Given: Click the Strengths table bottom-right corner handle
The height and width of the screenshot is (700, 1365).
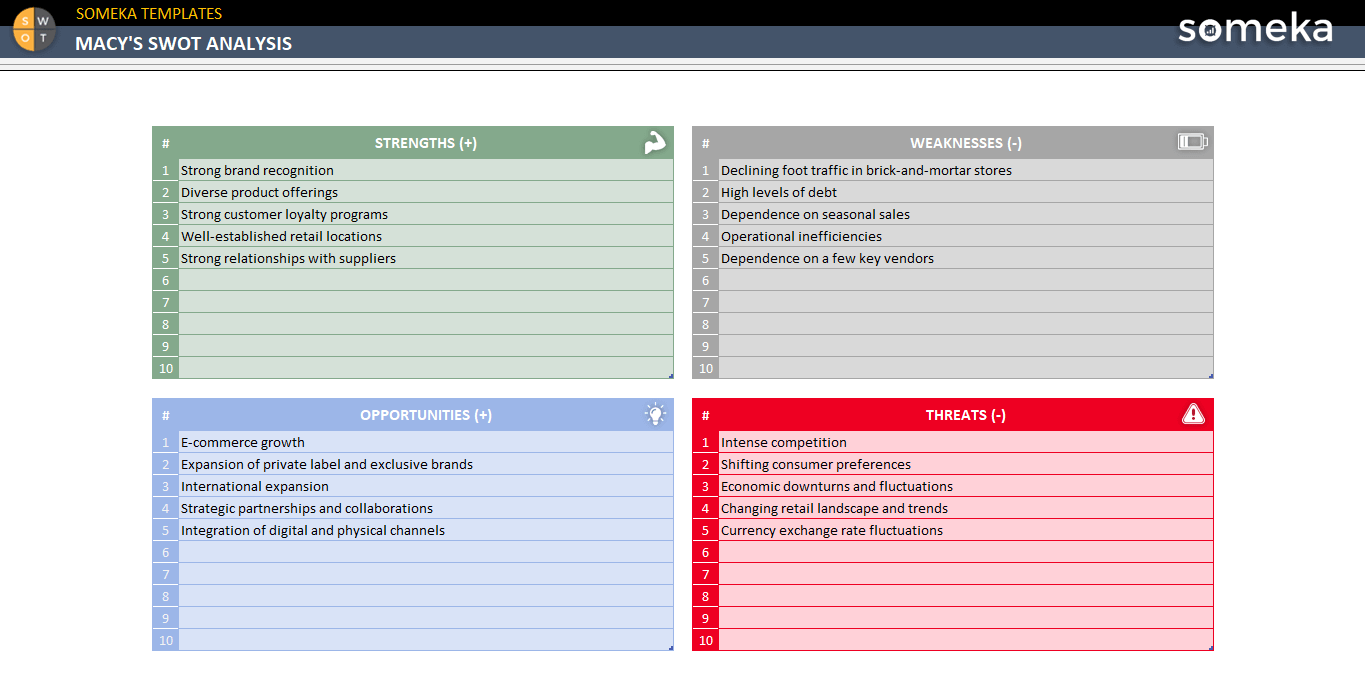Looking at the screenshot, I should coord(671,376).
